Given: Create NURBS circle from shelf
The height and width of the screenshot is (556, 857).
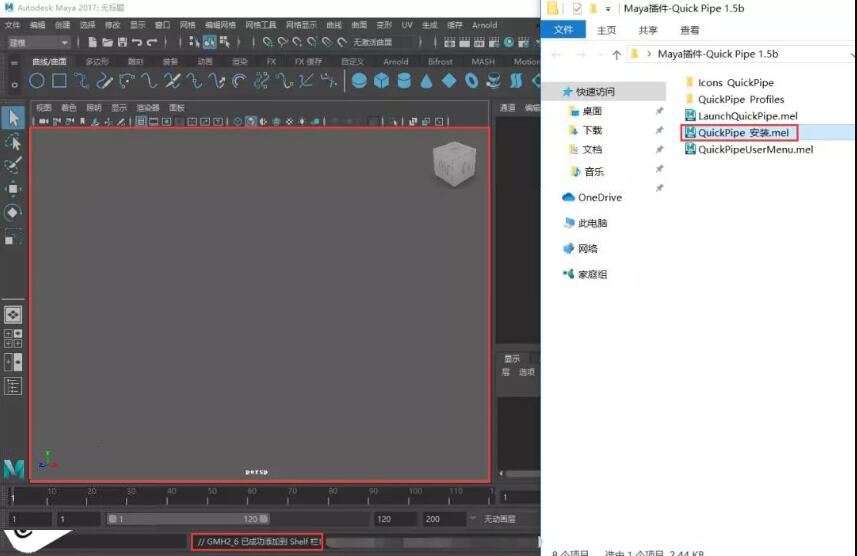Looking at the screenshot, I should point(37,81).
